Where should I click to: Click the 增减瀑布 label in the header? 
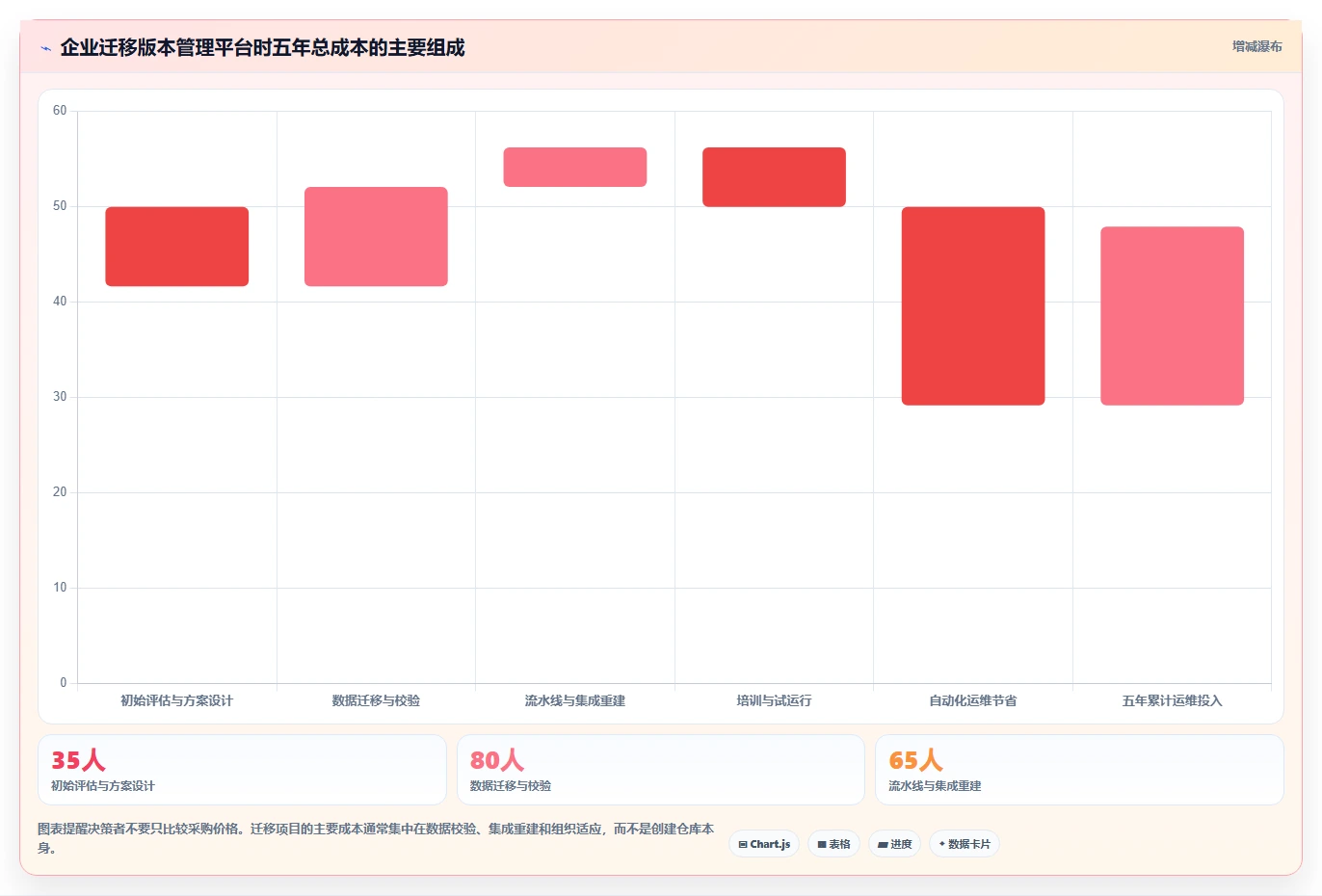pos(1256,46)
